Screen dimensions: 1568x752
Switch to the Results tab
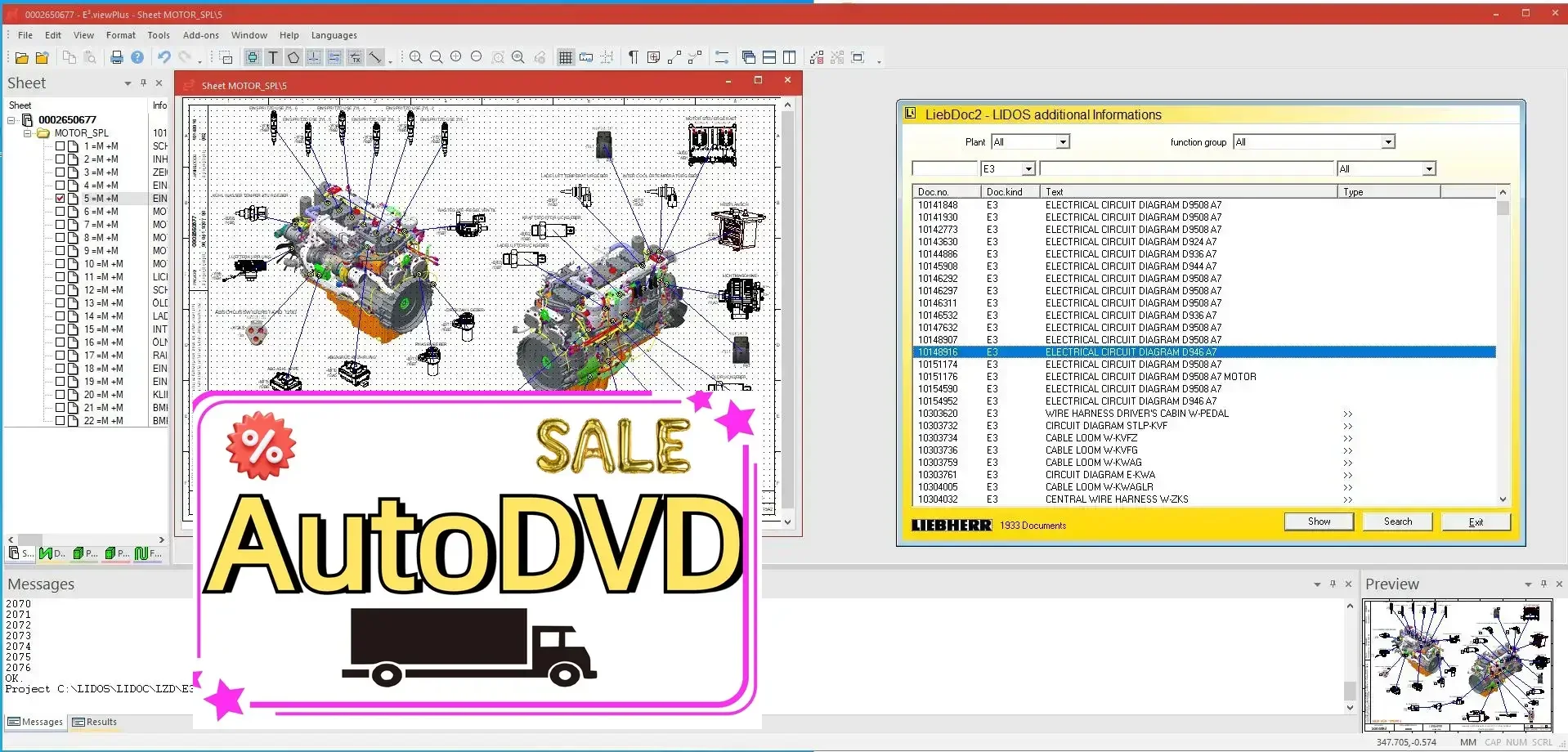pos(95,722)
